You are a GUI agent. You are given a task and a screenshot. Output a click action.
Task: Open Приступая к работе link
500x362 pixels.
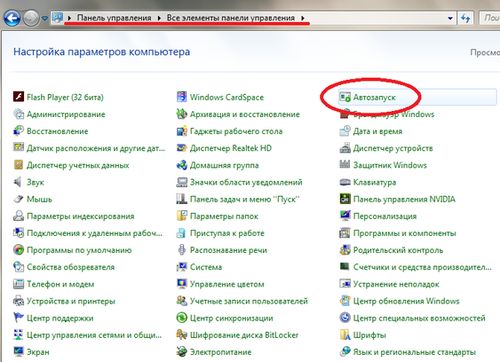pos(227,233)
